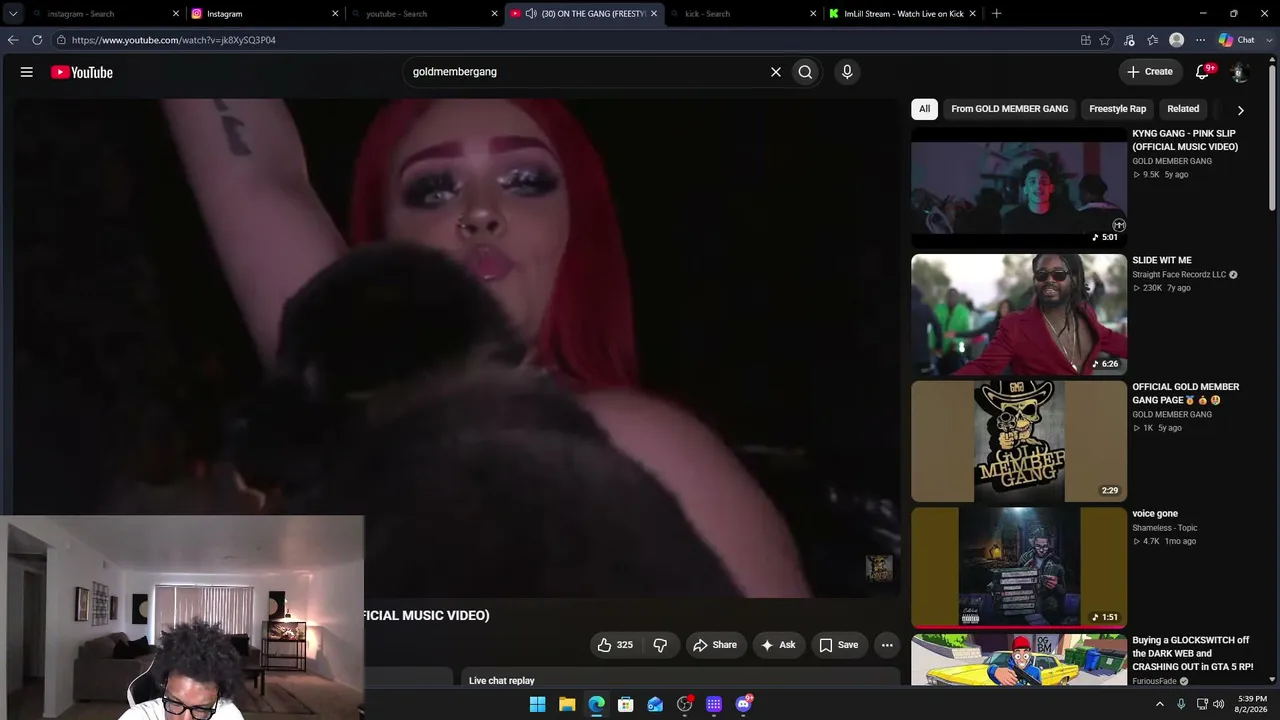Select the Freestyle Rap chip

1117,109
